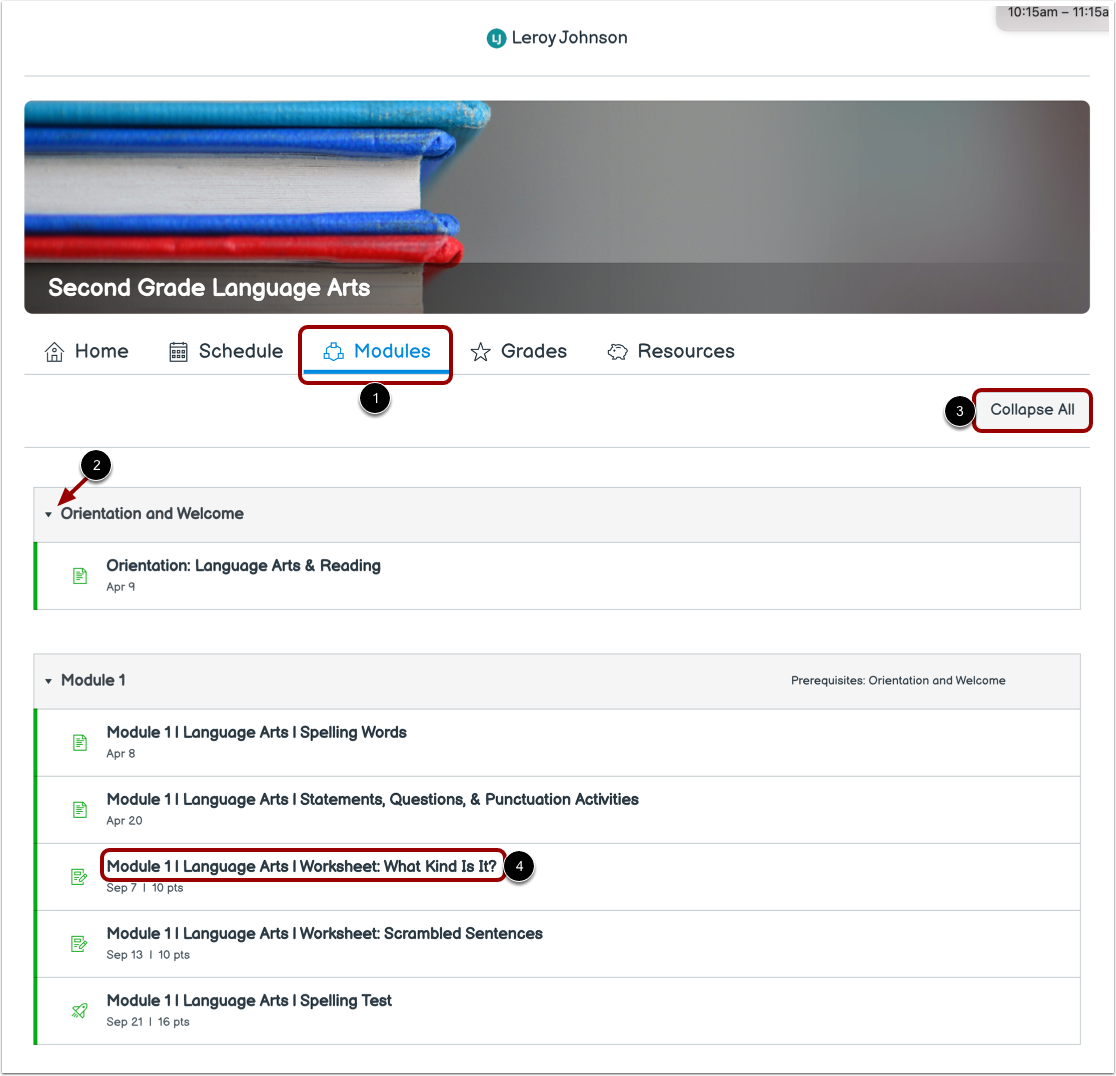Open Leroy Johnson's avatar icon
Screen dimensions: 1116x1076
click(496, 38)
